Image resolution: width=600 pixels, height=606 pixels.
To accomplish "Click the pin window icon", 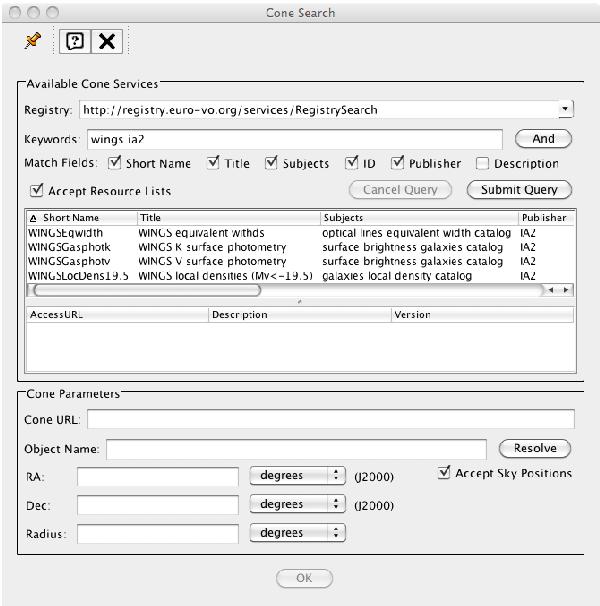I will pos(32,41).
